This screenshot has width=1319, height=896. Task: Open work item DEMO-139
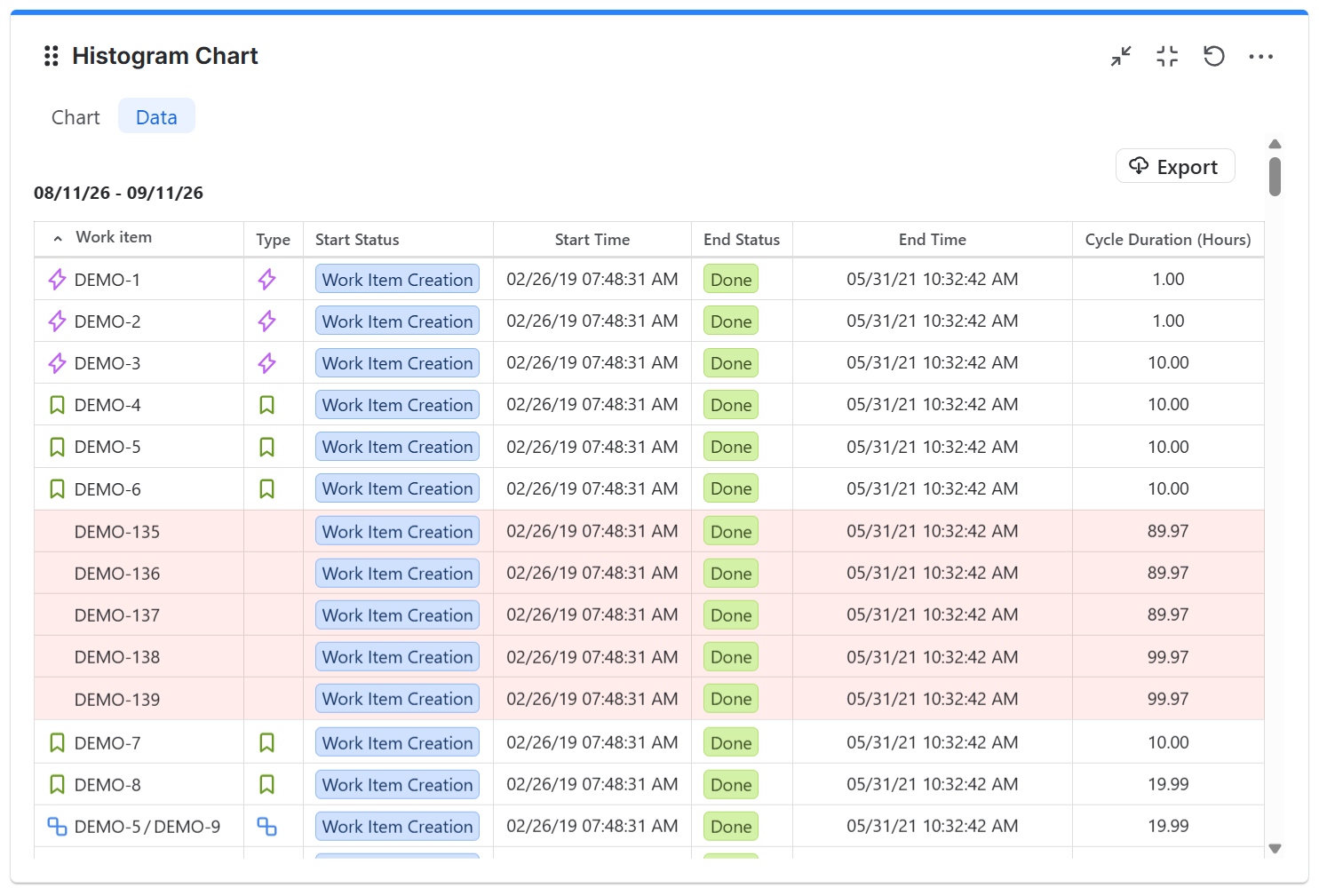coord(117,700)
